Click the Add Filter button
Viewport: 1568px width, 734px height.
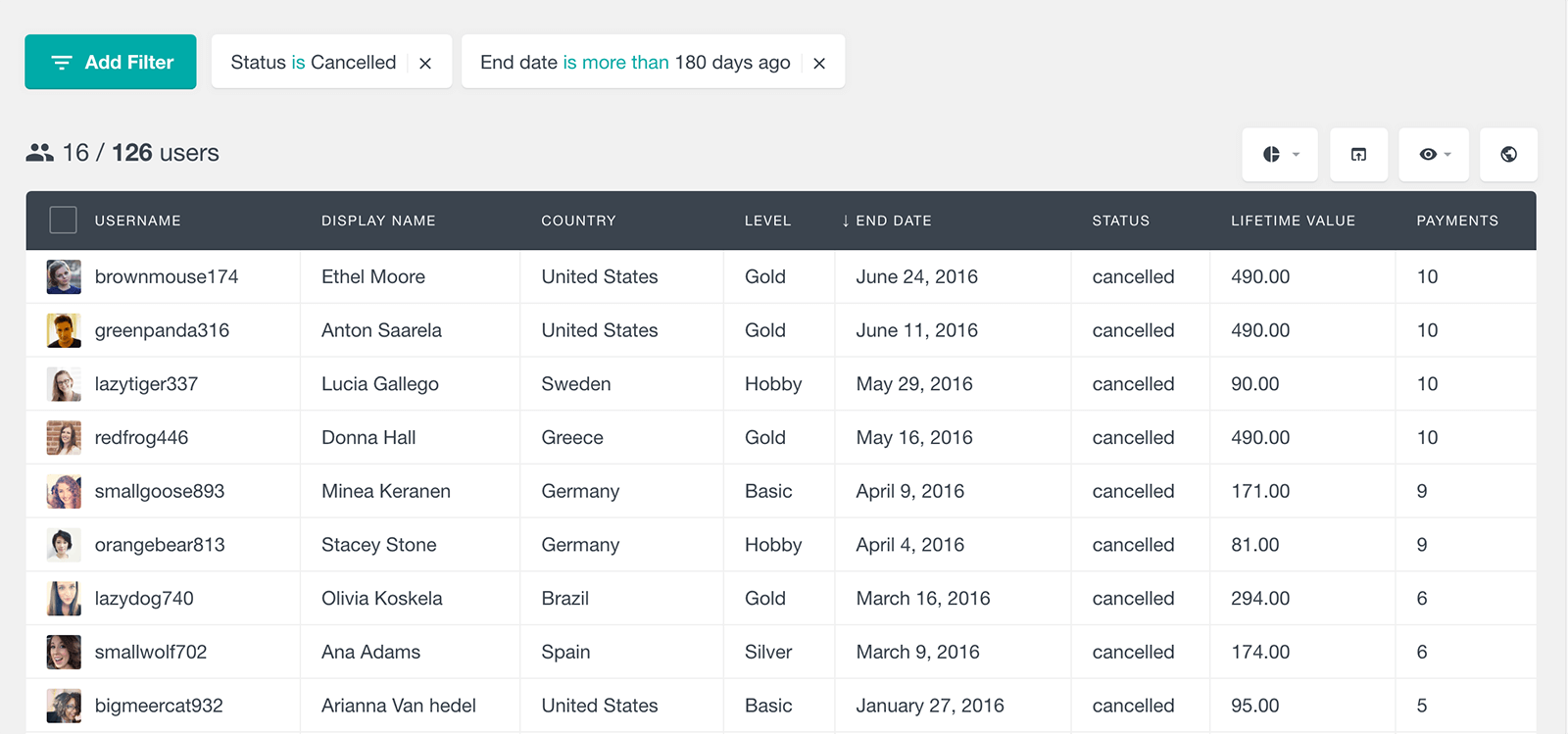click(x=111, y=62)
